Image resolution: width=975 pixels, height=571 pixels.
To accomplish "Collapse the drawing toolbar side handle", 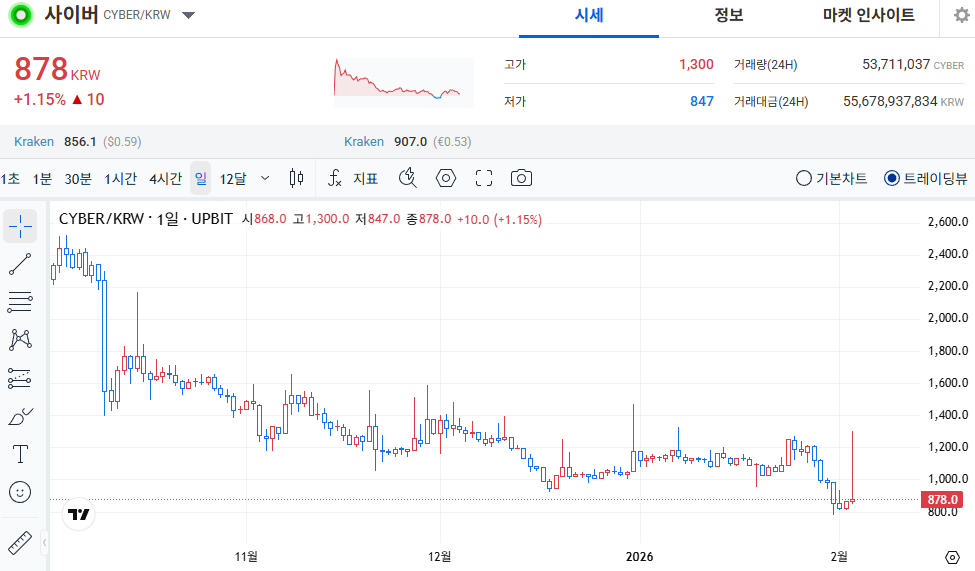I will pyautogui.click(x=44, y=543).
